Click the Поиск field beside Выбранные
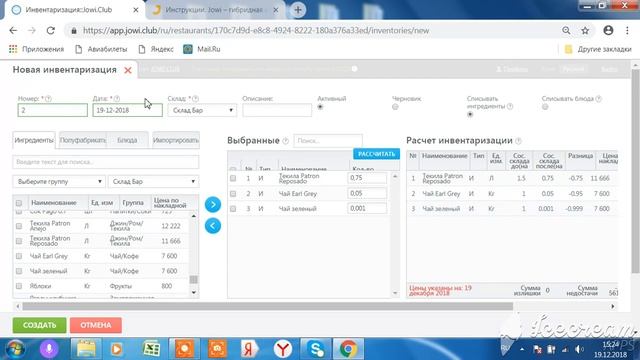Viewport: 640px width, 360px height. (328, 140)
